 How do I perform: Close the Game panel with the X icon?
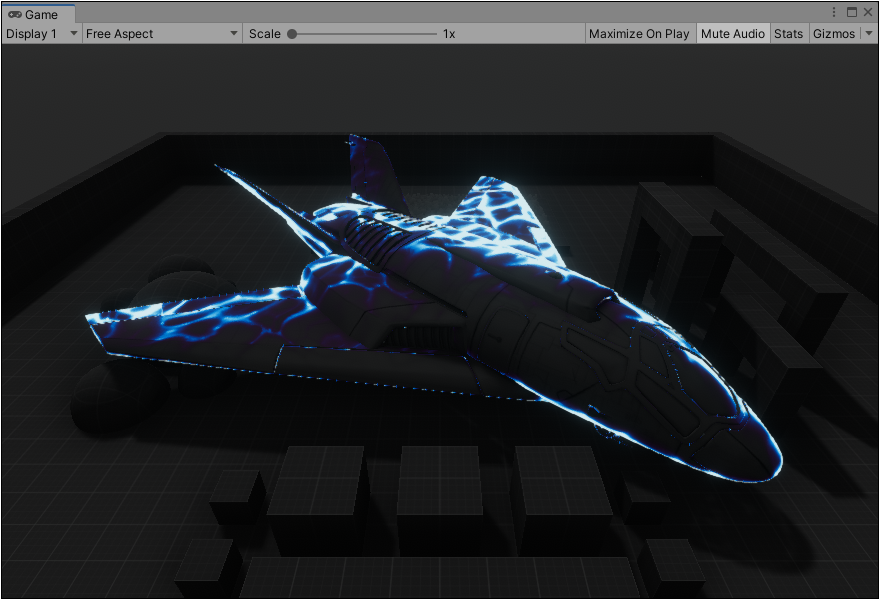868,13
